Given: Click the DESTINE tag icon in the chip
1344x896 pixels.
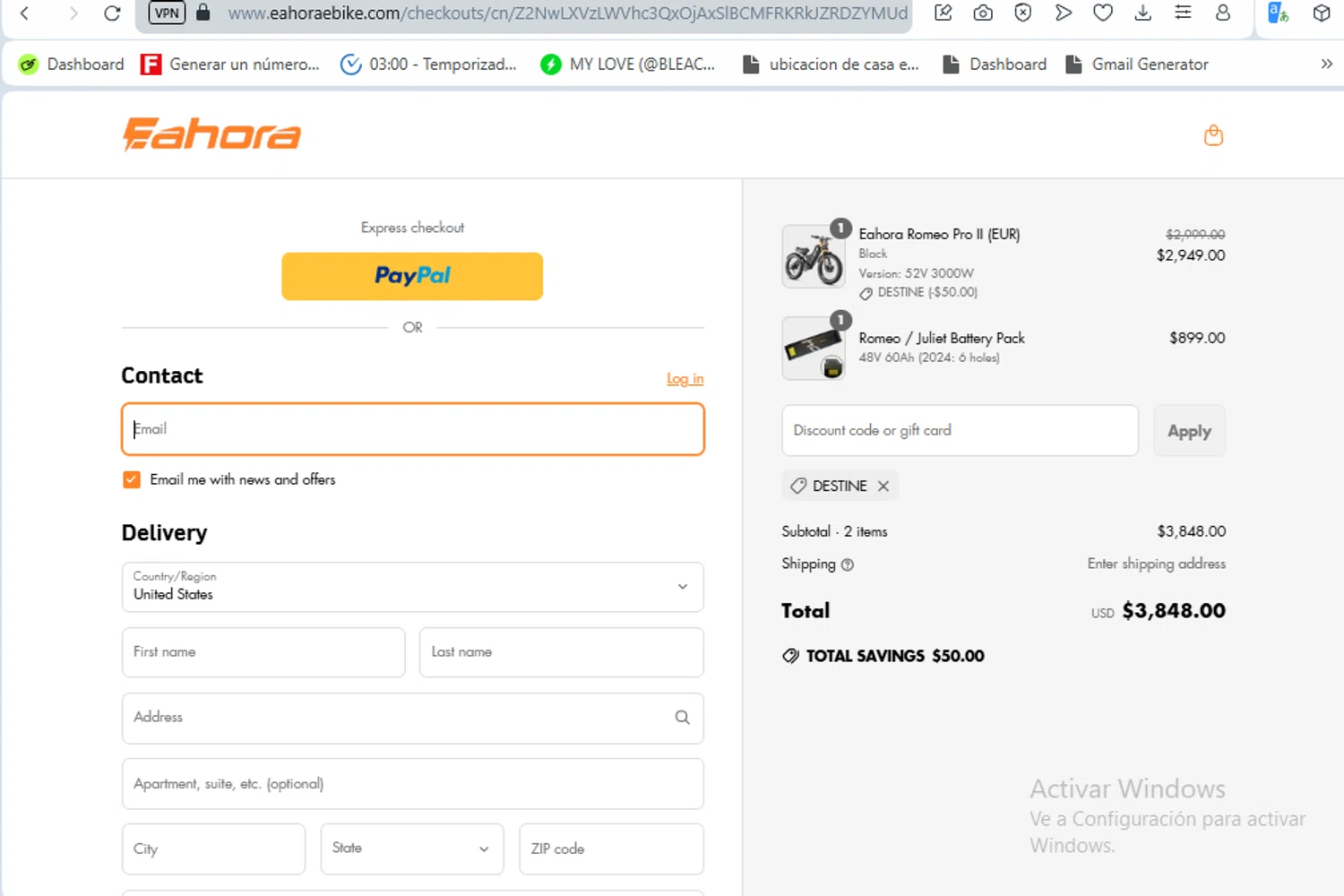Looking at the screenshot, I should tap(798, 486).
